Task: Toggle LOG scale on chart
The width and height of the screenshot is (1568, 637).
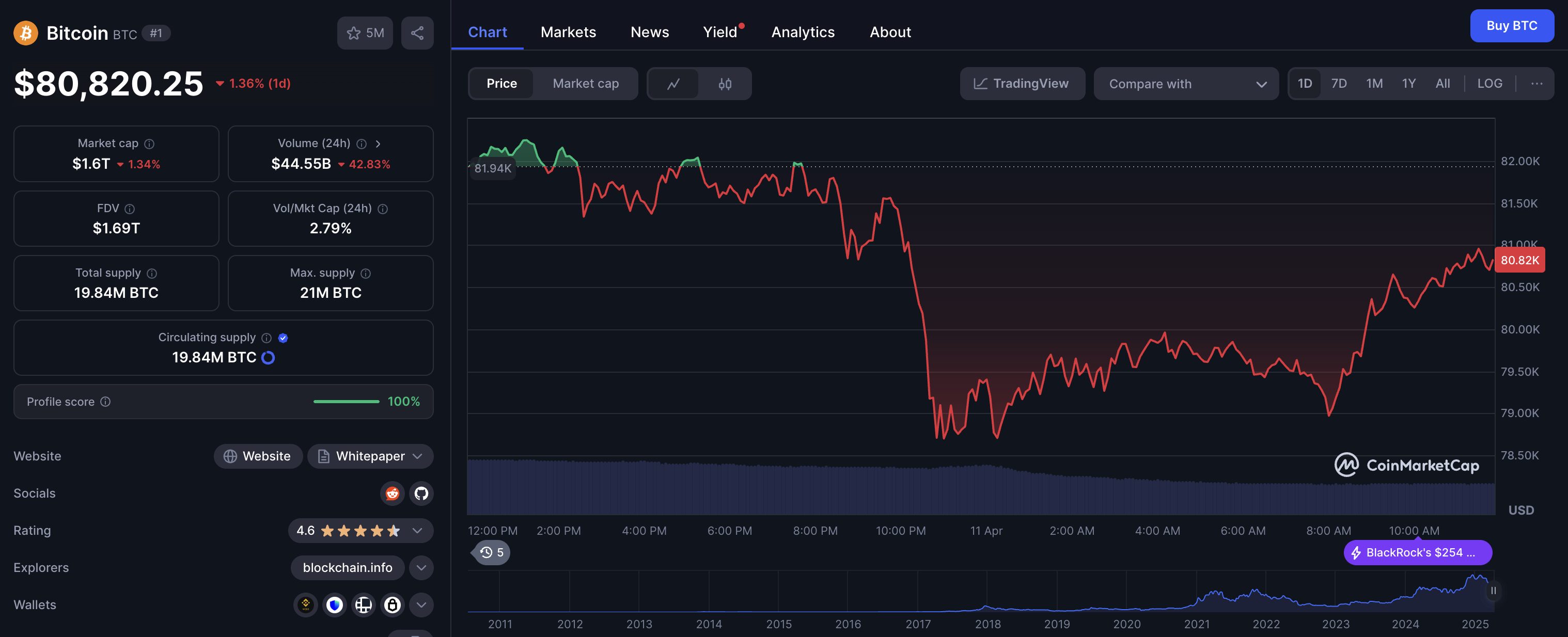Action: pyautogui.click(x=1489, y=83)
